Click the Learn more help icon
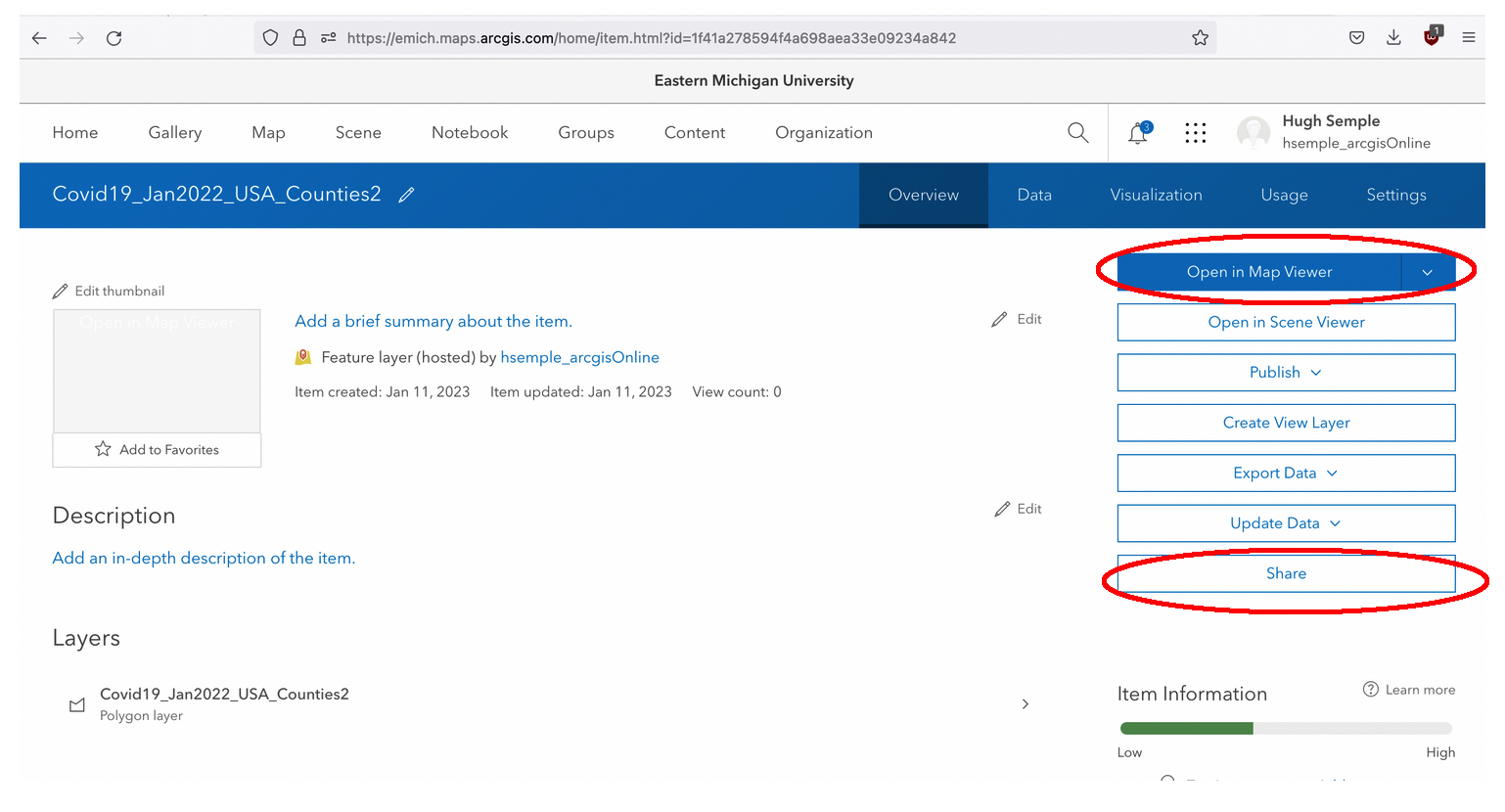This screenshot has width=1505, height=812. pos(1371,690)
